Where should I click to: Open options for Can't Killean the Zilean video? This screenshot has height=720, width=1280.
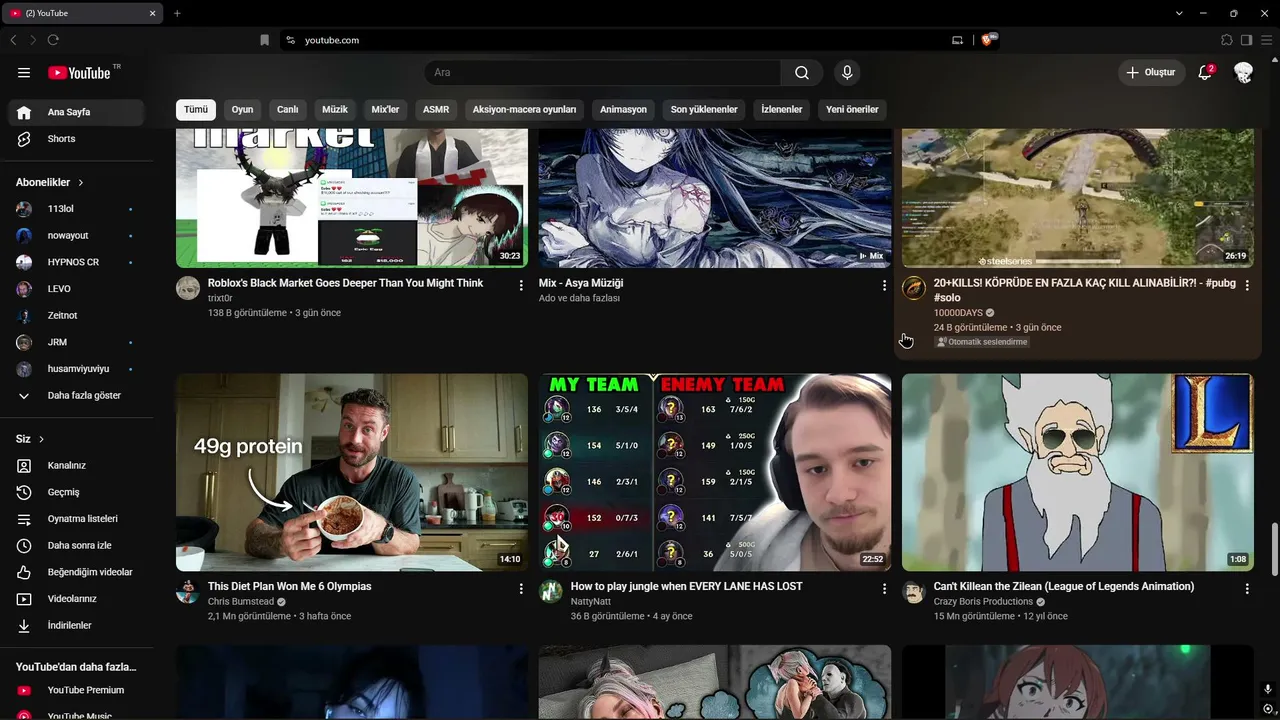tap(1247, 589)
